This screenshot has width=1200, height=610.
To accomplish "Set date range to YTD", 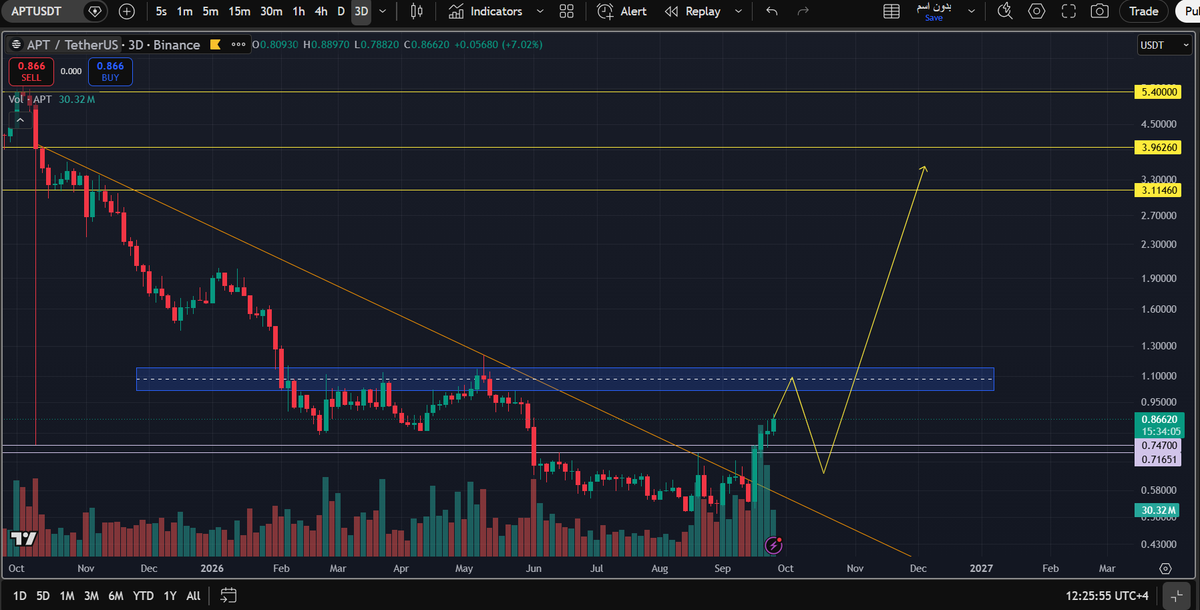I will [x=143, y=596].
